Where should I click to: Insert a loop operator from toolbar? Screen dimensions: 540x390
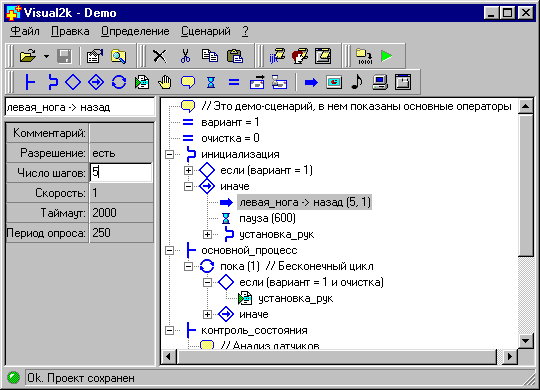pos(119,82)
